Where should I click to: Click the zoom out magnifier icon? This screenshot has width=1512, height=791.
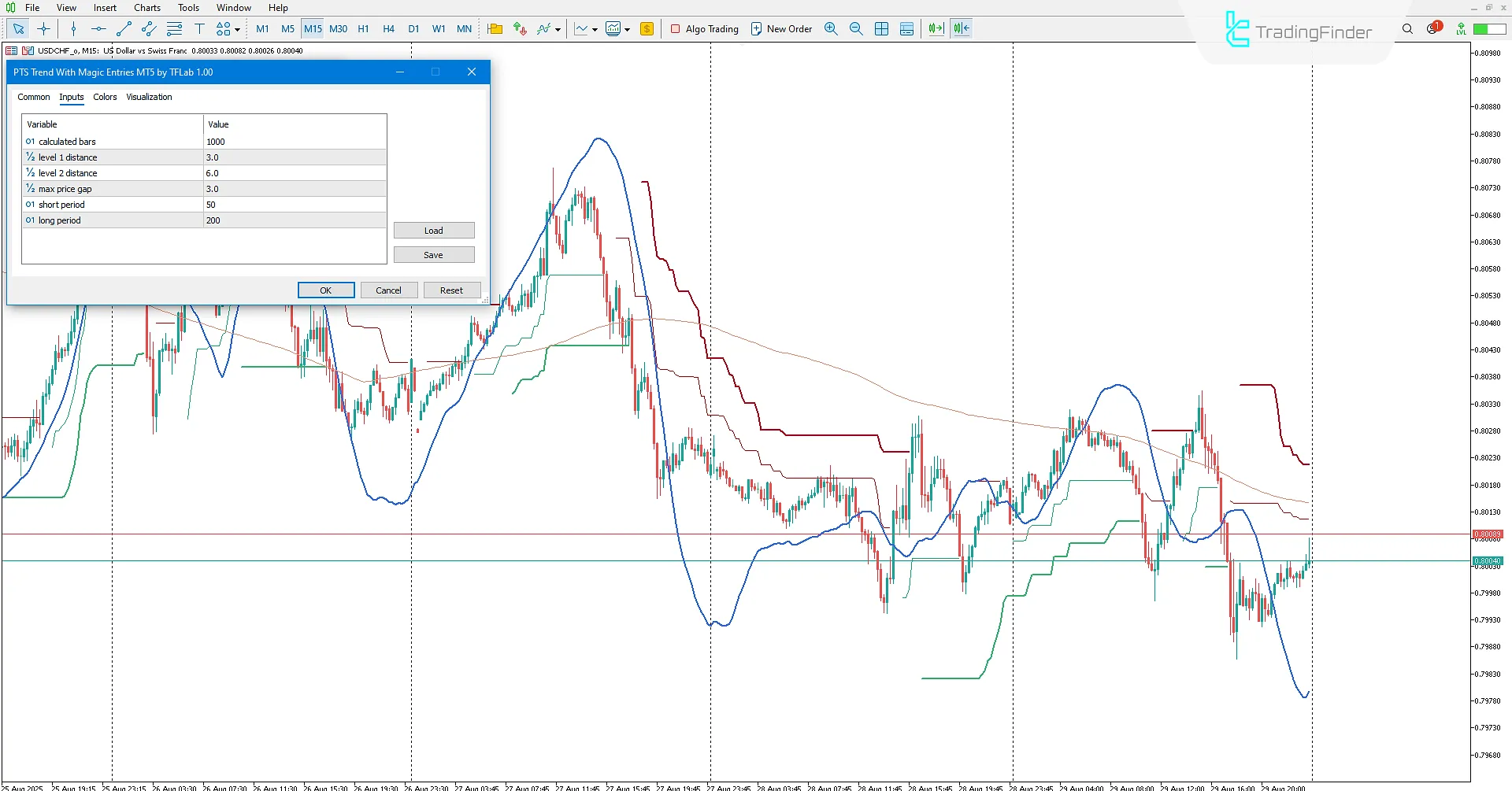click(856, 29)
